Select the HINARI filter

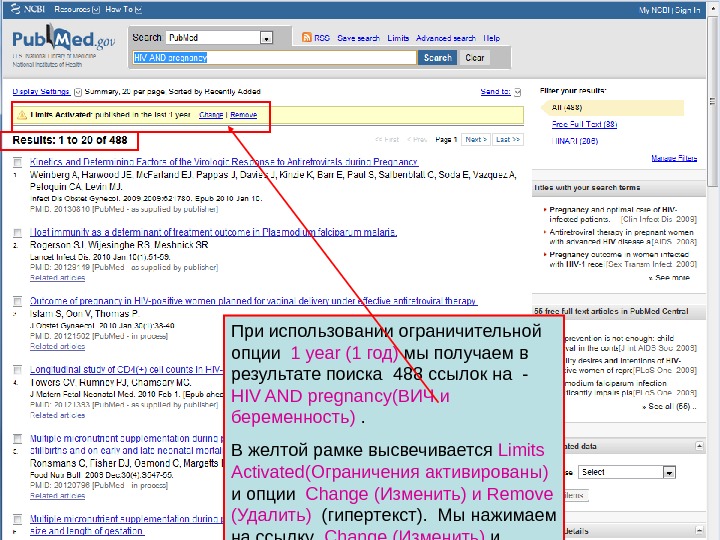click(x=575, y=141)
